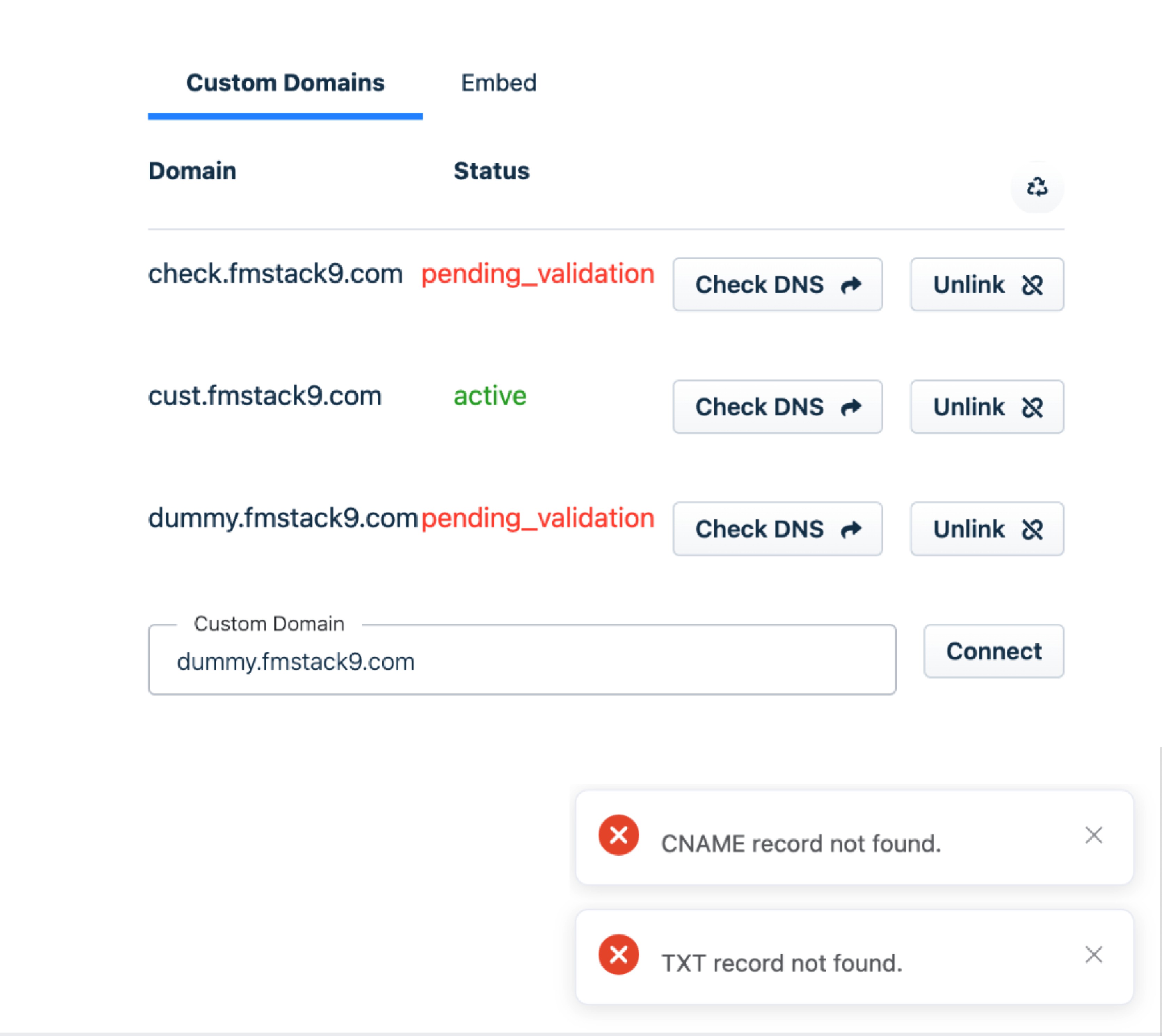Select the Custom Domains tab

point(285,83)
